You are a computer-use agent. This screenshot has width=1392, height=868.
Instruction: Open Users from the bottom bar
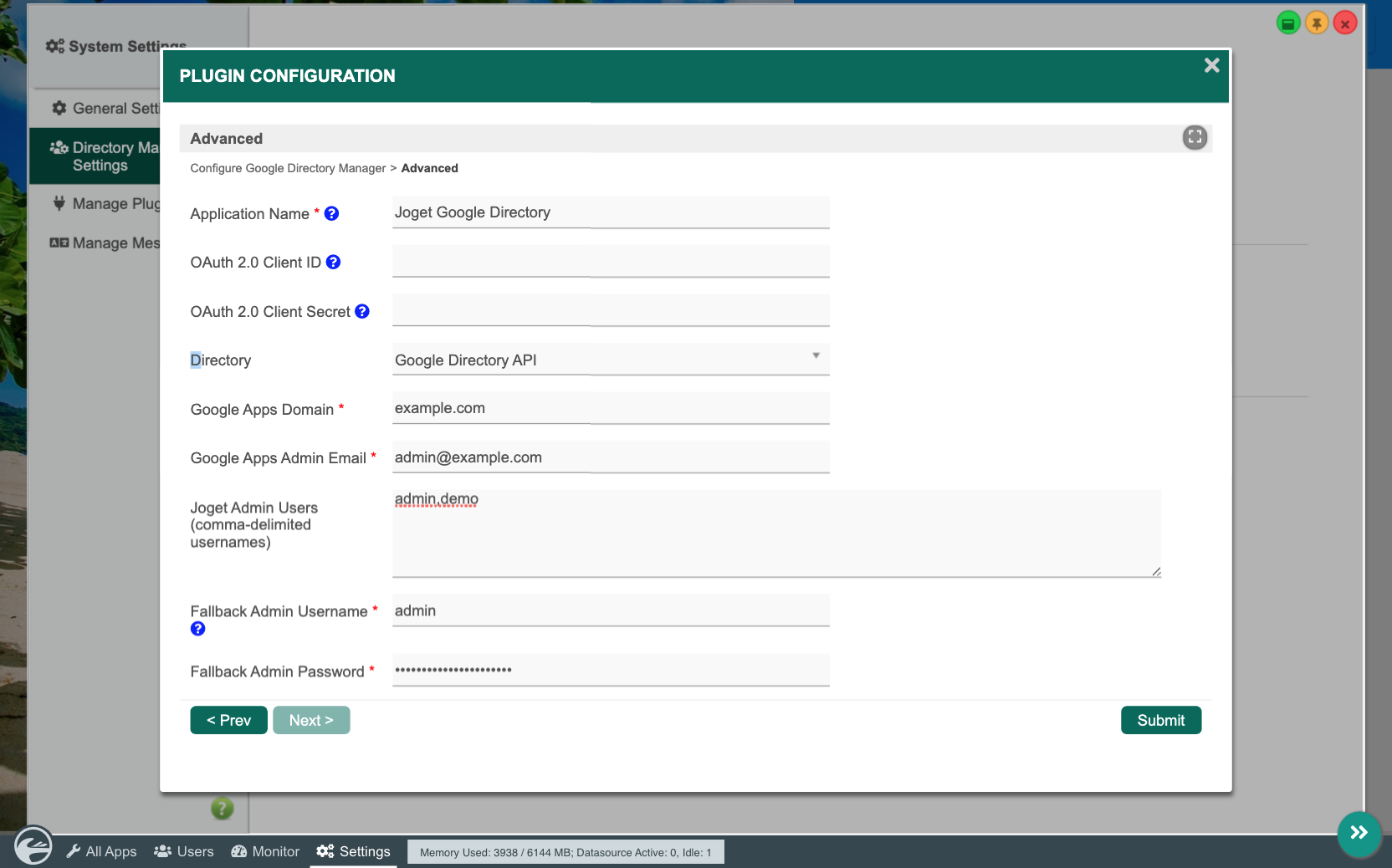tap(184, 851)
